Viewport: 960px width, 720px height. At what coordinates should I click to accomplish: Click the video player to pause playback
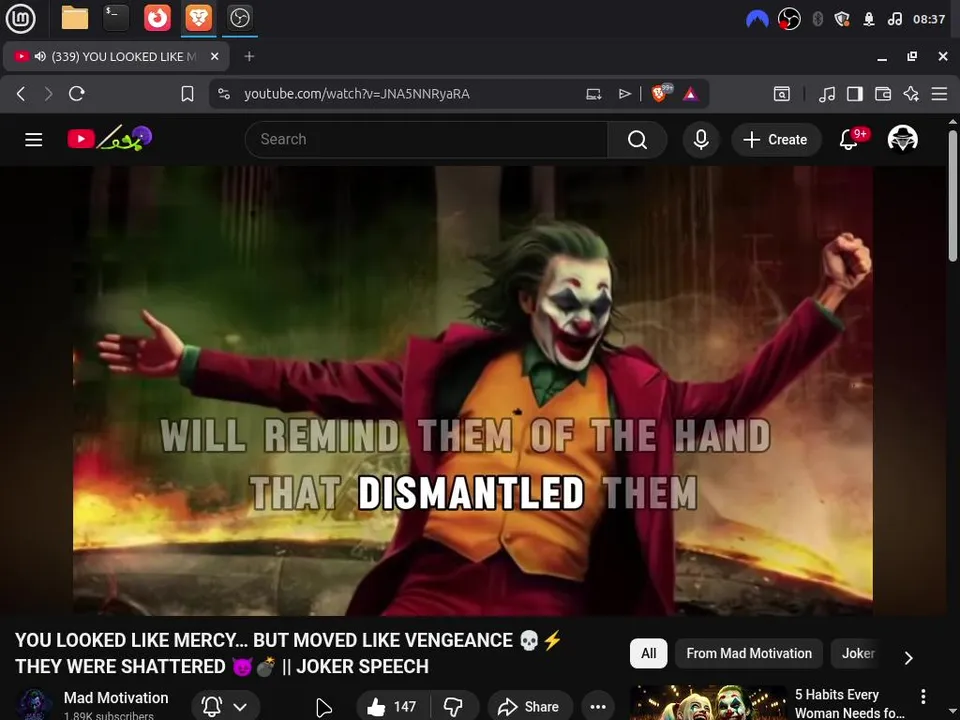473,391
